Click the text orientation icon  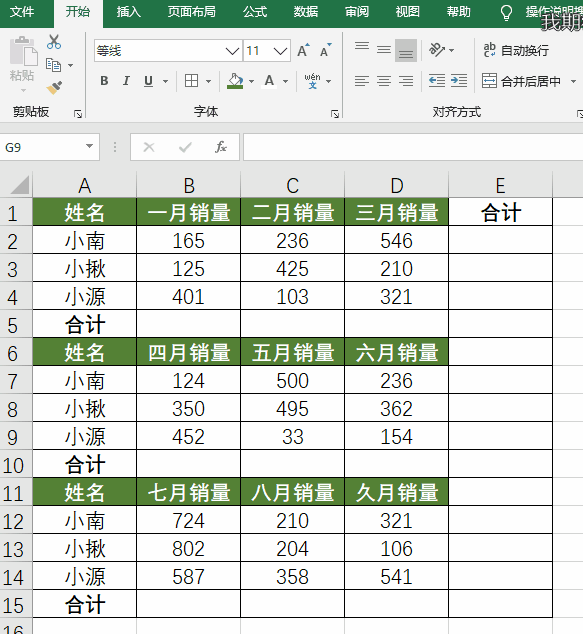click(x=437, y=50)
